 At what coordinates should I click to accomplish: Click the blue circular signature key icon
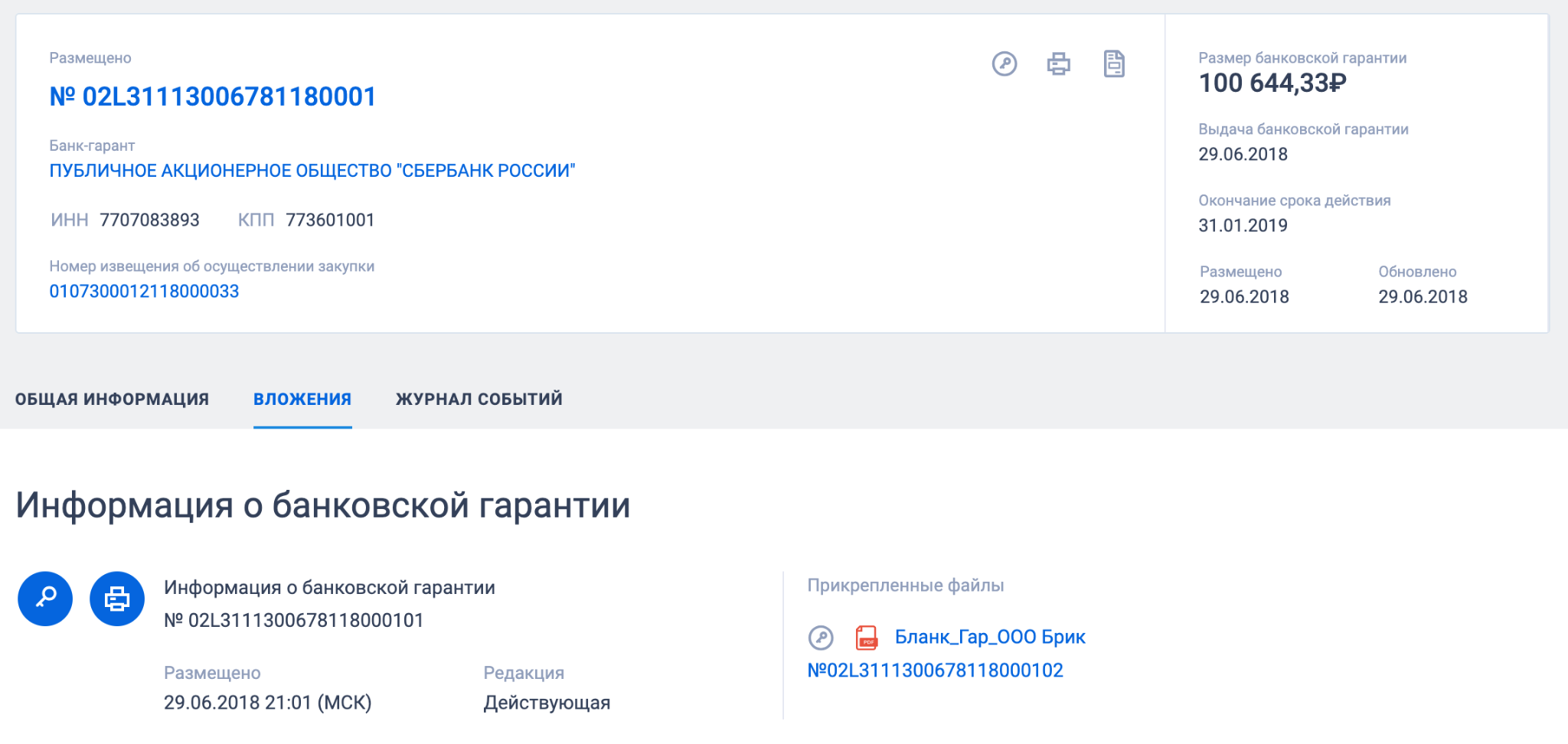point(45,599)
